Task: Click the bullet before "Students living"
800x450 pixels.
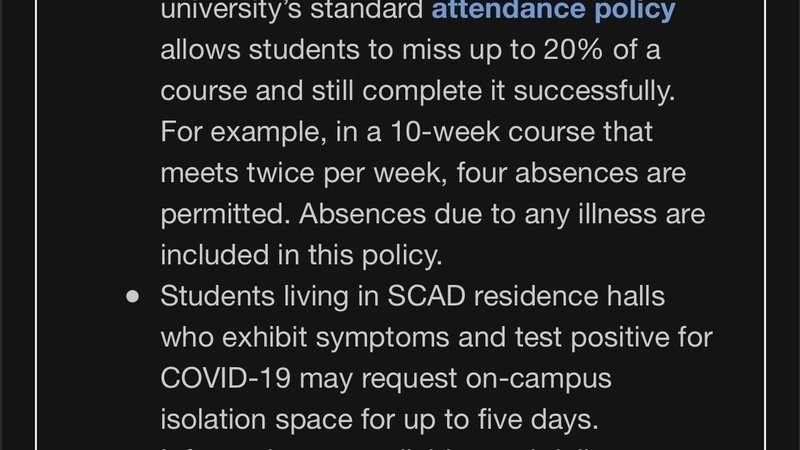Action: pyautogui.click(x=132, y=298)
